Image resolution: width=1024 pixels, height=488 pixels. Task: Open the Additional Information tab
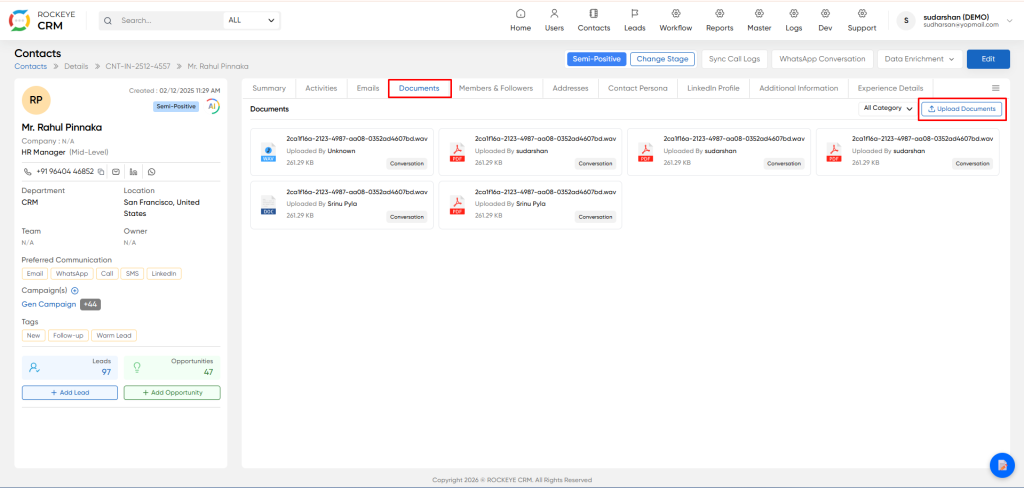(799, 88)
